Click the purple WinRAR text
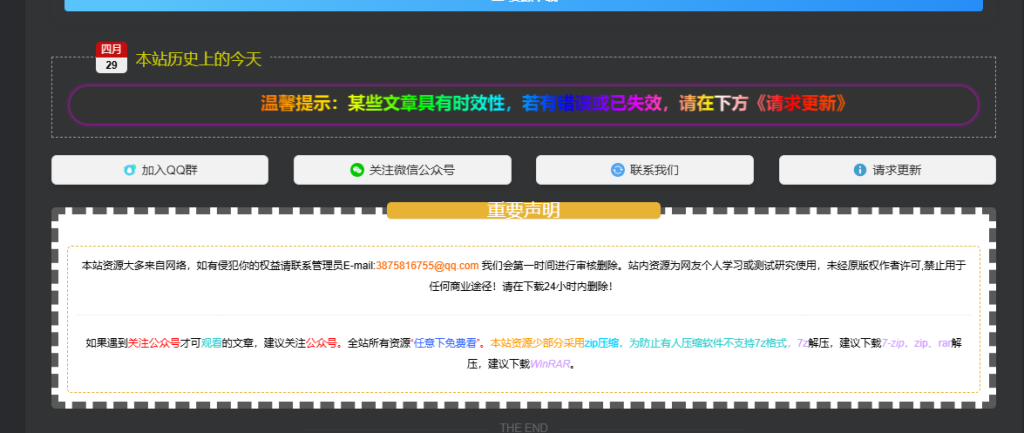Screen dimensions: 1024x433 [x=550, y=364]
